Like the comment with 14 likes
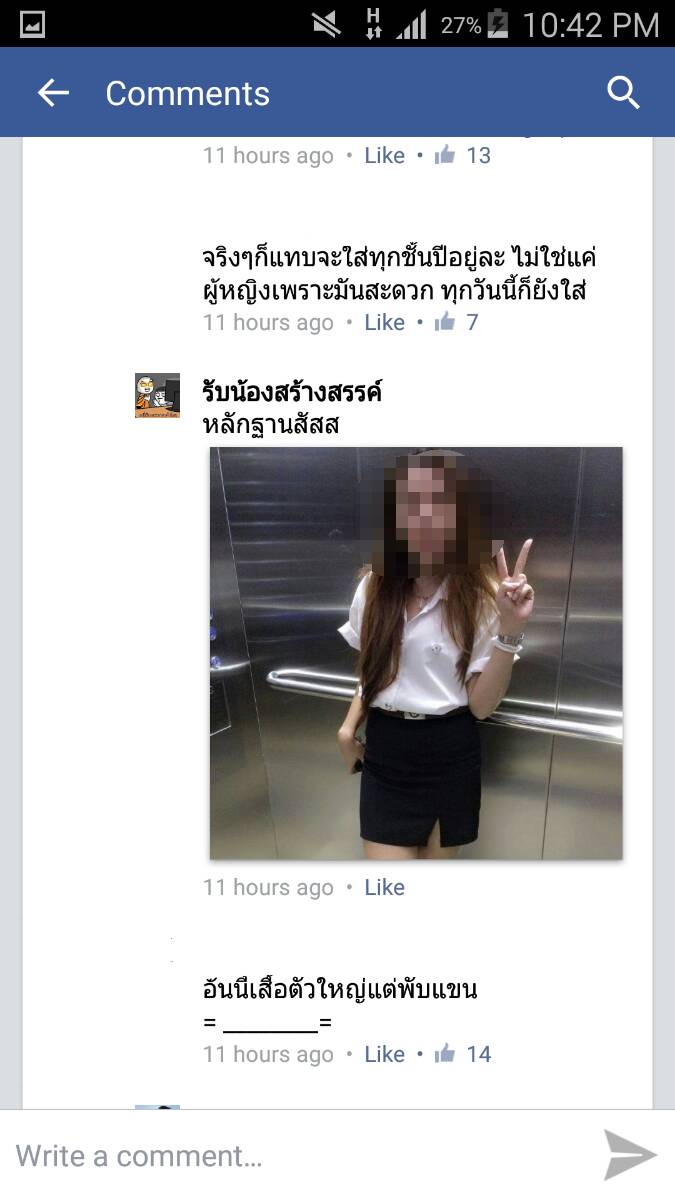Screen dimensions: 675x1200 pos(385,1054)
